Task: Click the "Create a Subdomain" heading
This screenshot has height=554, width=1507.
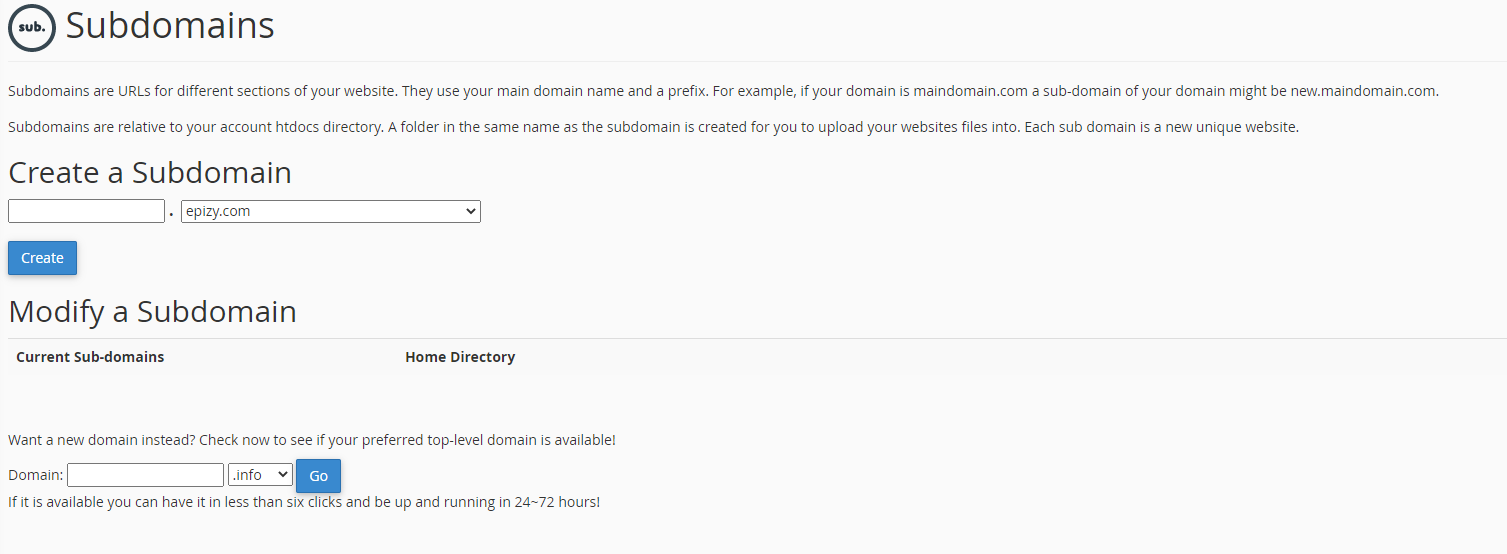Action: (150, 173)
